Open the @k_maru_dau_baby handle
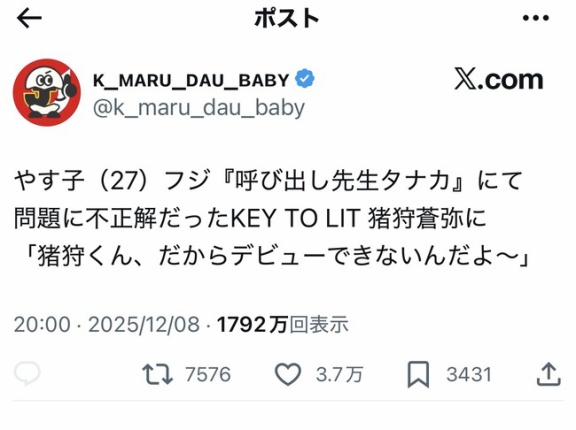This screenshot has height=430, width=576. pos(199,108)
